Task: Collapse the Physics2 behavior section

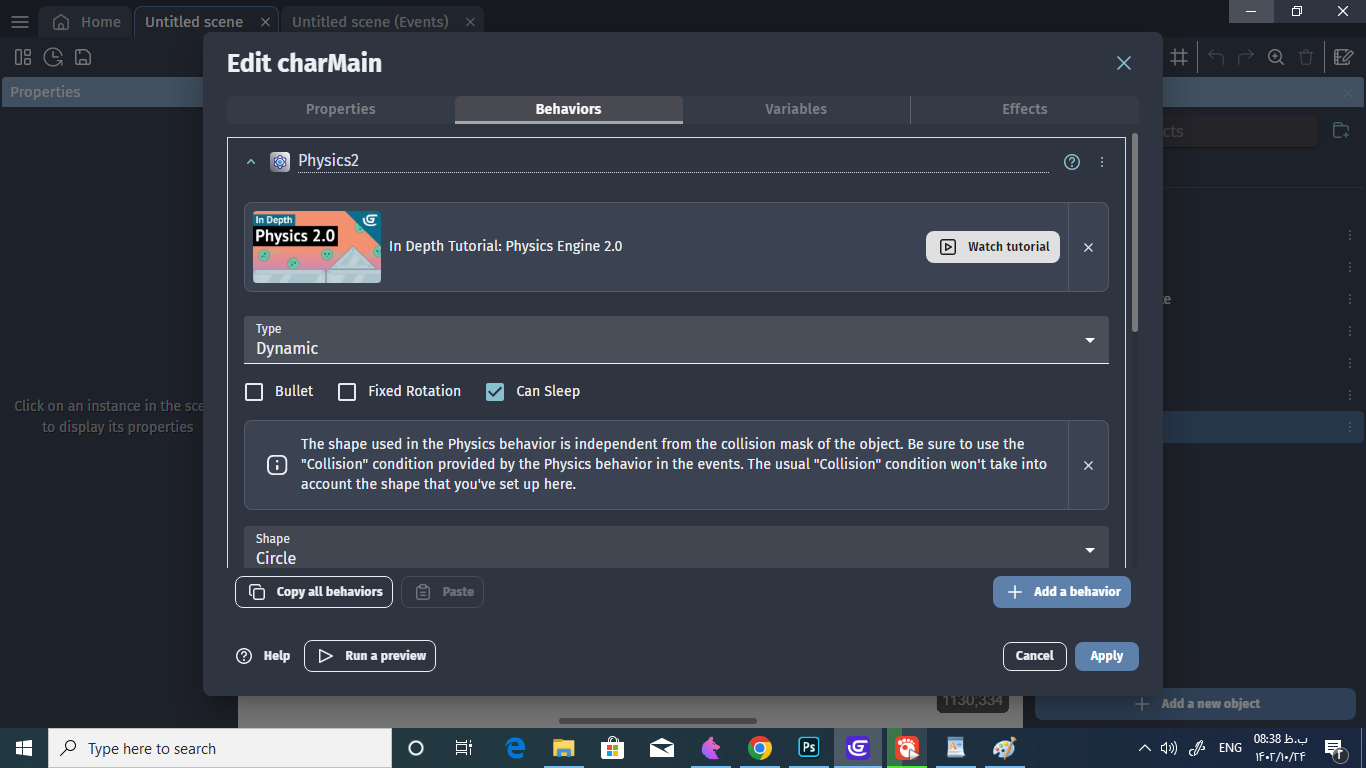Action: pos(251,162)
